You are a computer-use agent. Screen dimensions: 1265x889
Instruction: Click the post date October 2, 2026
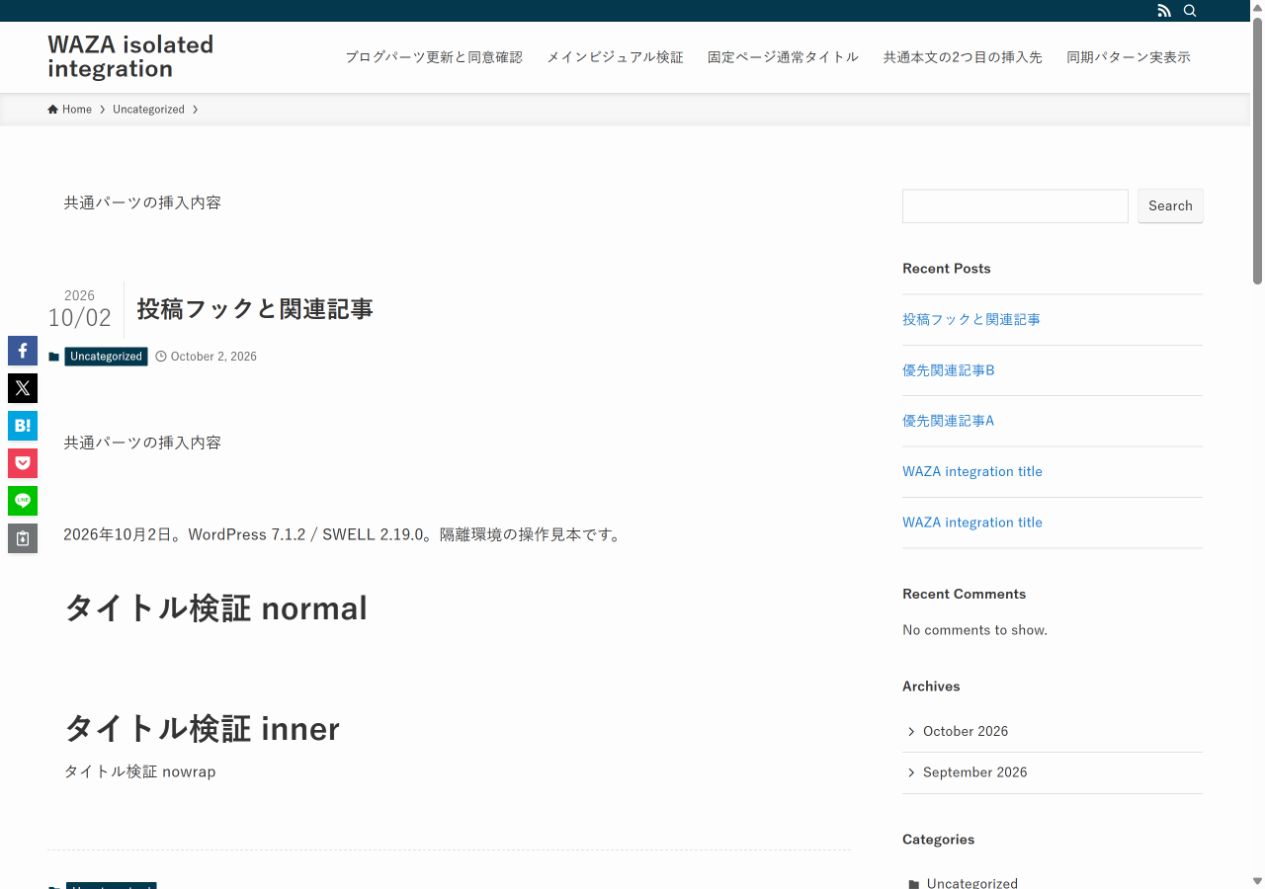click(x=213, y=356)
